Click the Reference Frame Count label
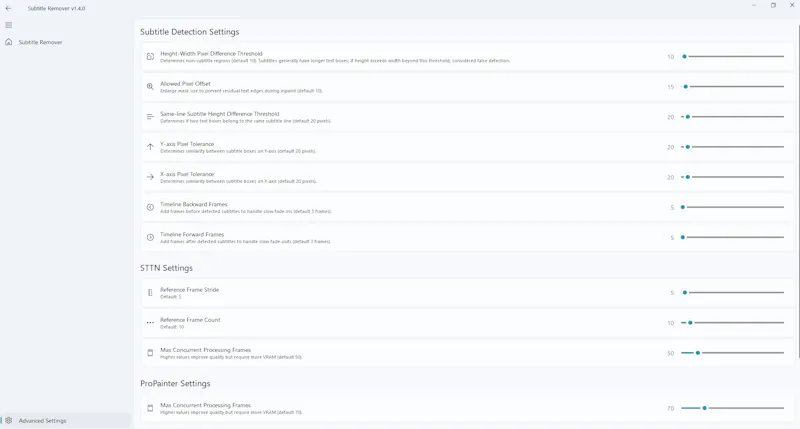This screenshot has height=429, width=800. click(x=190, y=320)
